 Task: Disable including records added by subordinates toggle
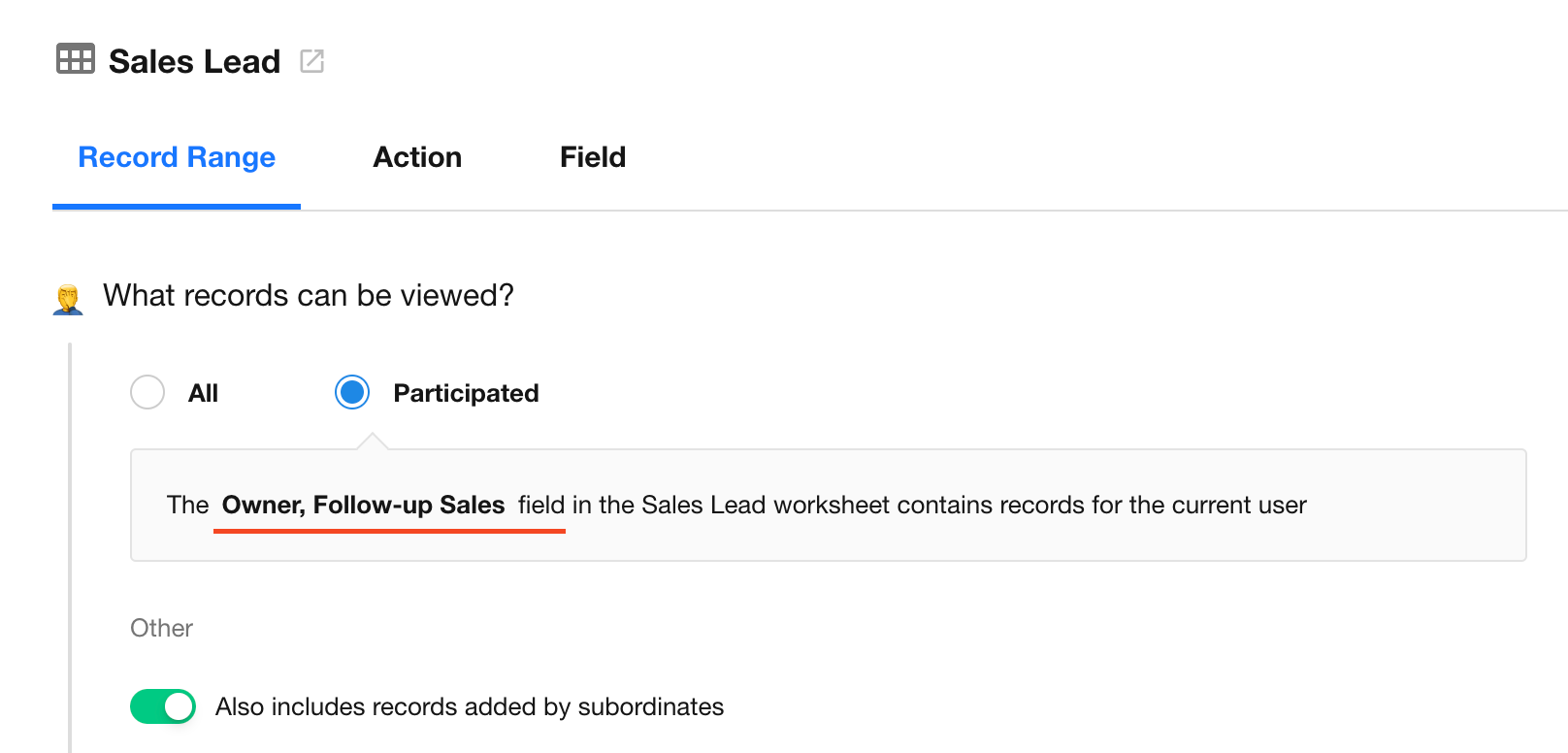[163, 706]
